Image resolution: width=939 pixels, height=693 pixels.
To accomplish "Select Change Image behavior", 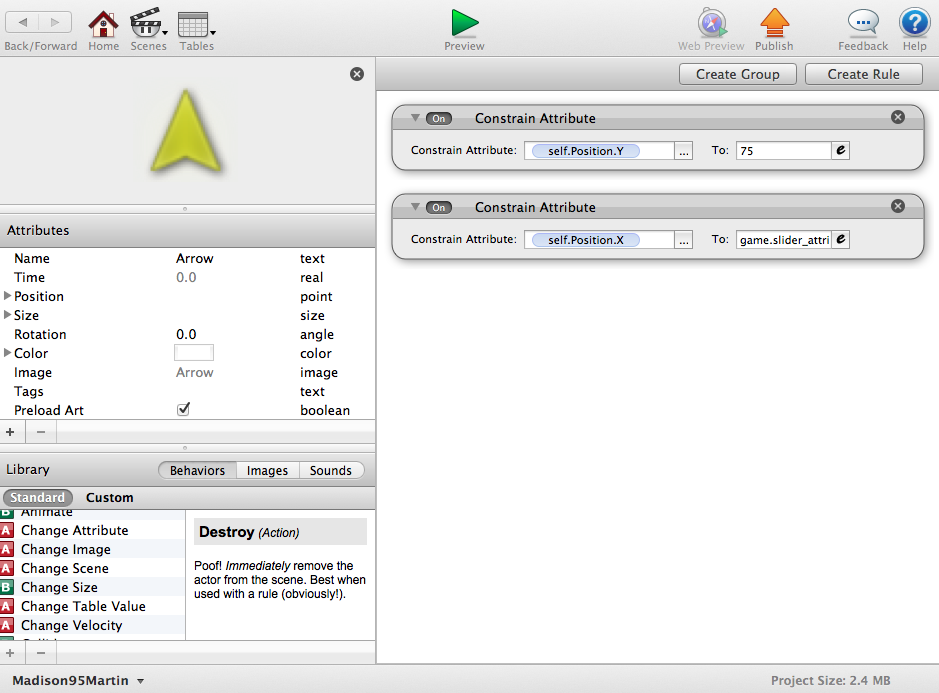I will [x=92, y=549].
